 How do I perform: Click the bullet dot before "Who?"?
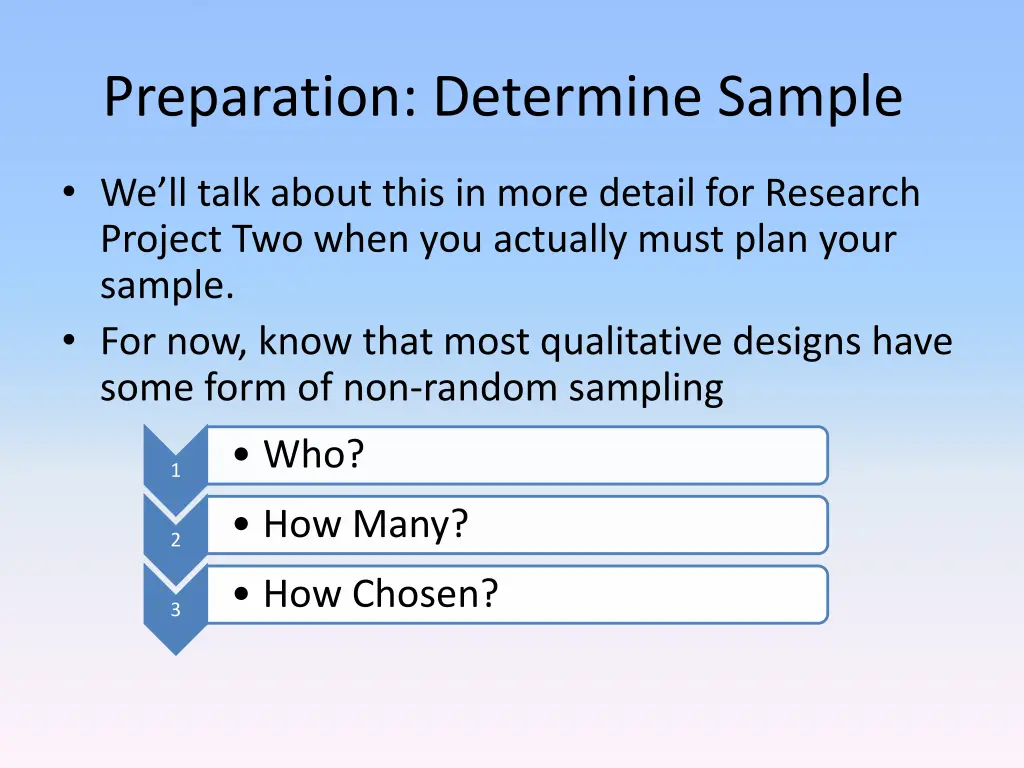[242, 457]
